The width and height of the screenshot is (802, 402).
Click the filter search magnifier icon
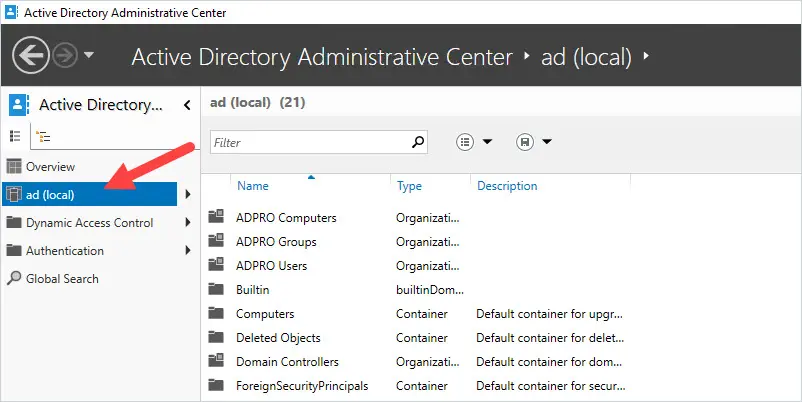(418, 142)
